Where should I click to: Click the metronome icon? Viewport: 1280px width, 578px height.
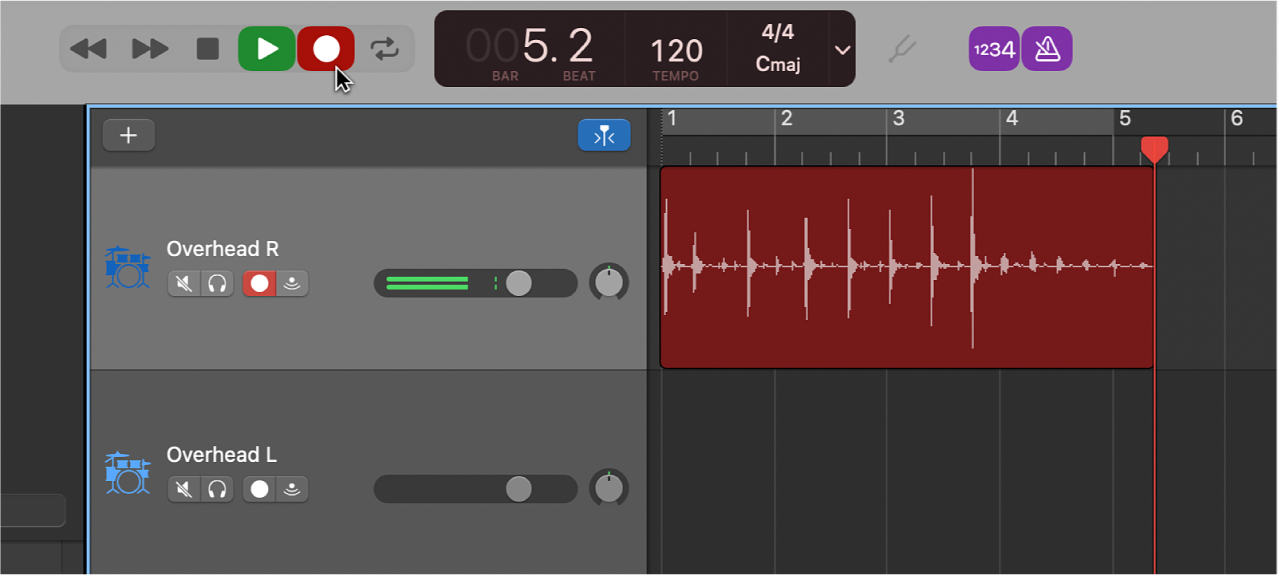tap(1046, 48)
